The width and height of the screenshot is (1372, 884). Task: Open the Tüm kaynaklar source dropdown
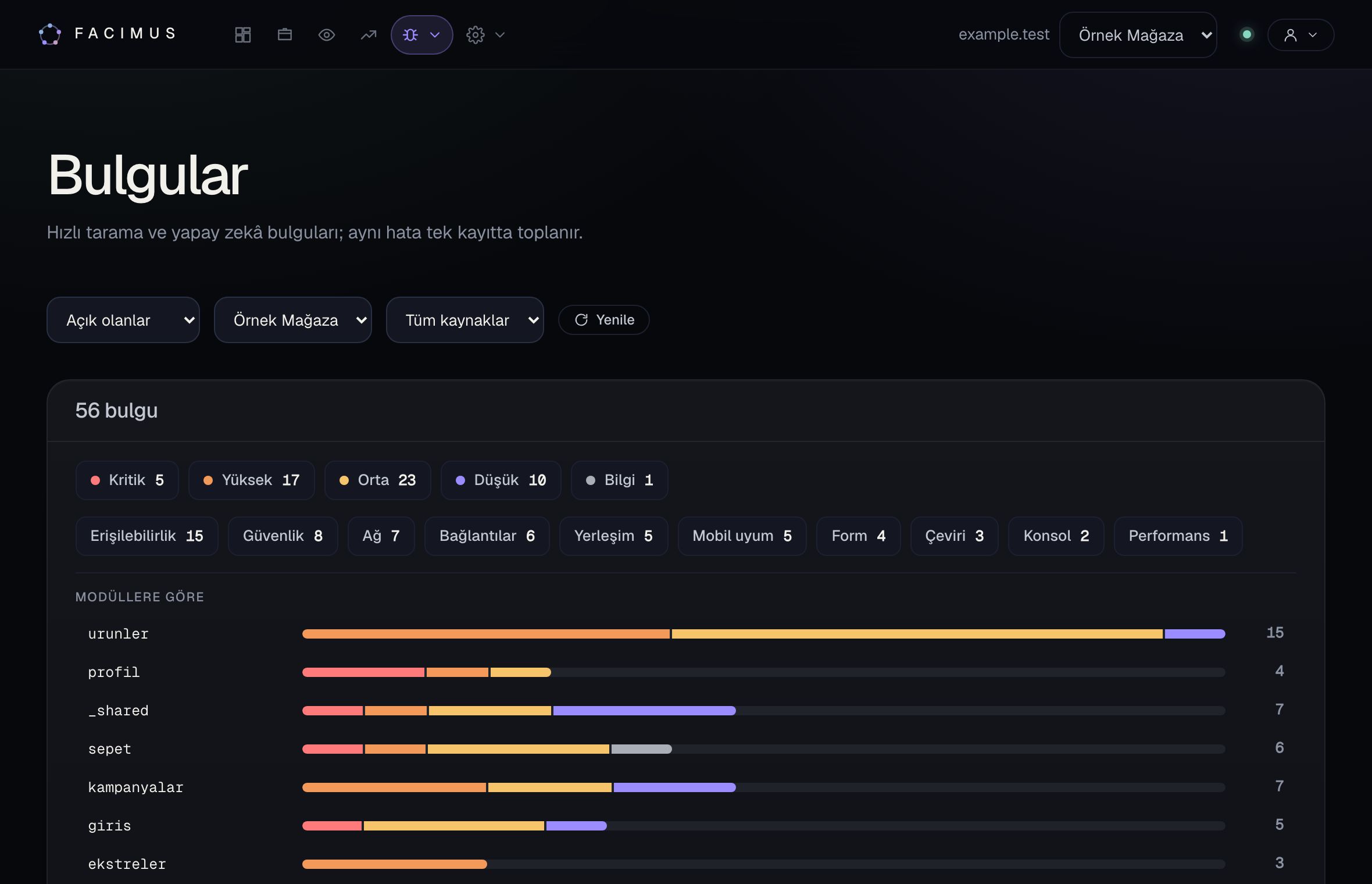465,320
